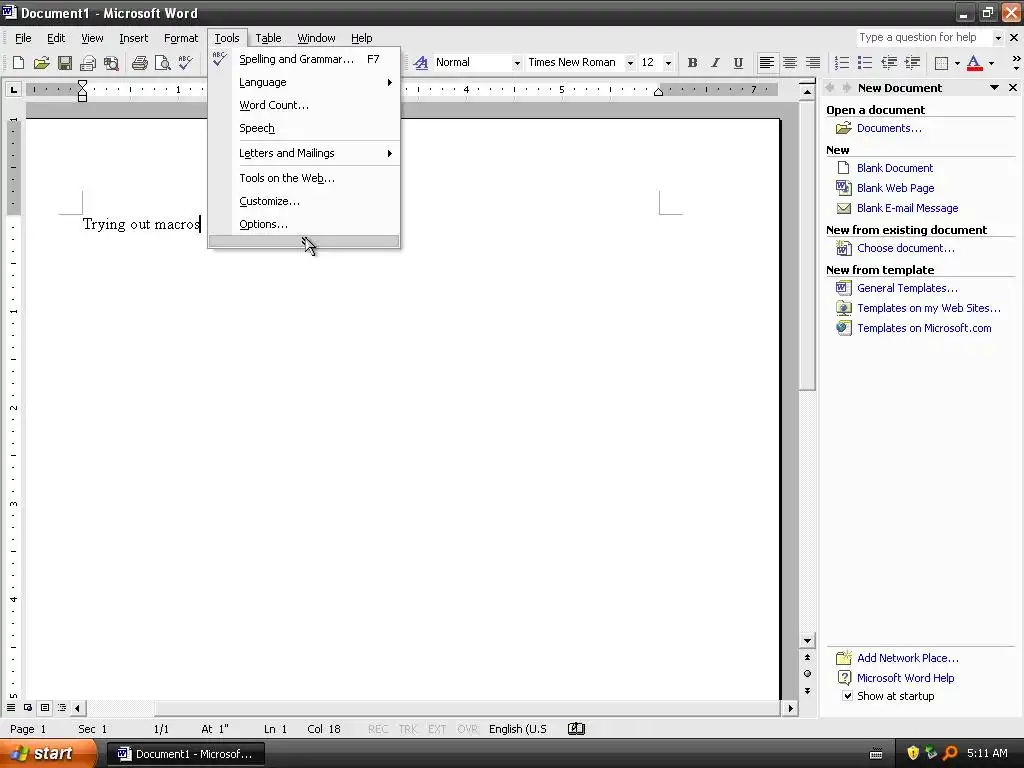Select Word Count from Tools menu

pyautogui.click(x=304, y=105)
